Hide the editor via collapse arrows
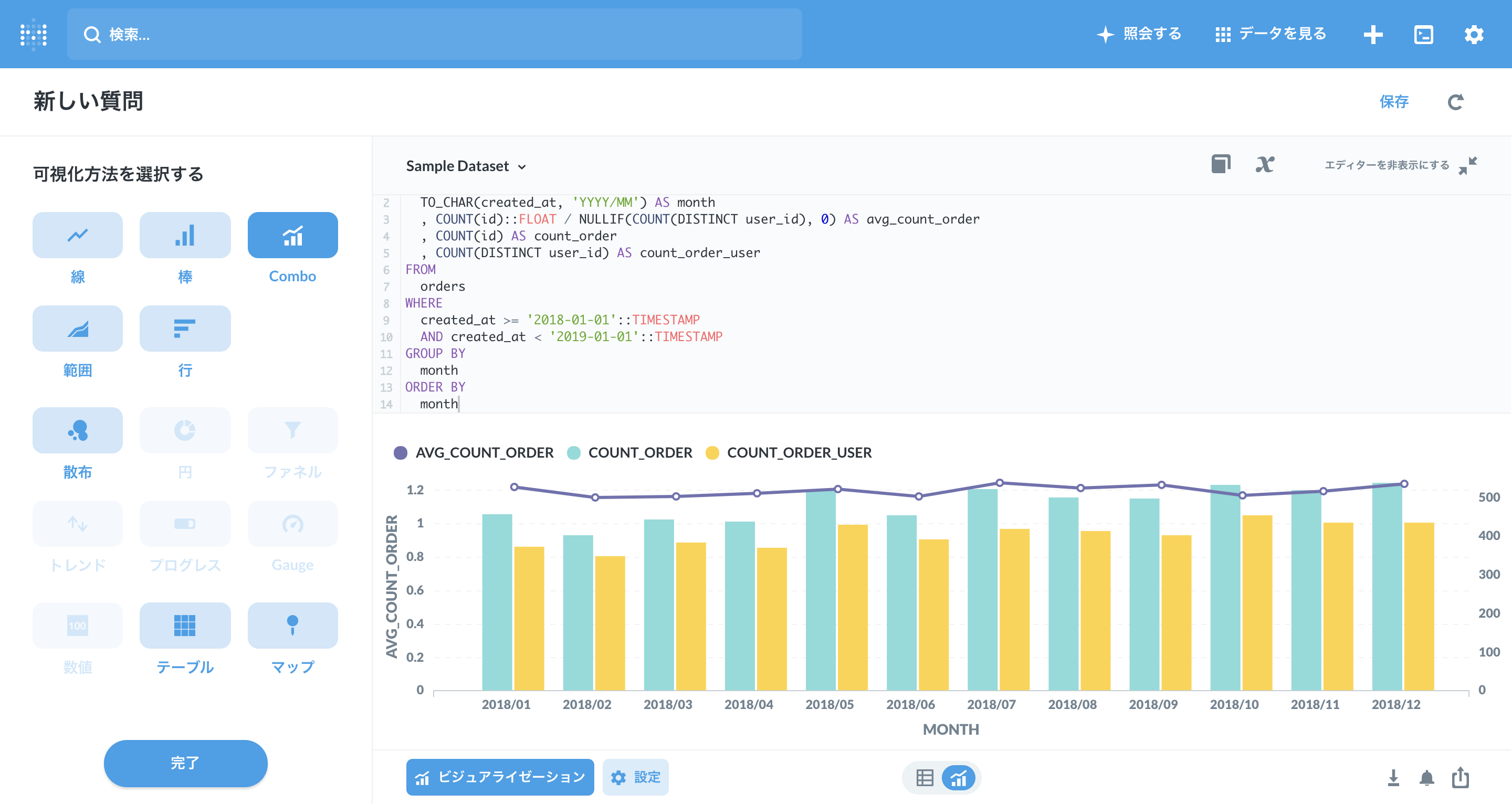 coord(1467,165)
